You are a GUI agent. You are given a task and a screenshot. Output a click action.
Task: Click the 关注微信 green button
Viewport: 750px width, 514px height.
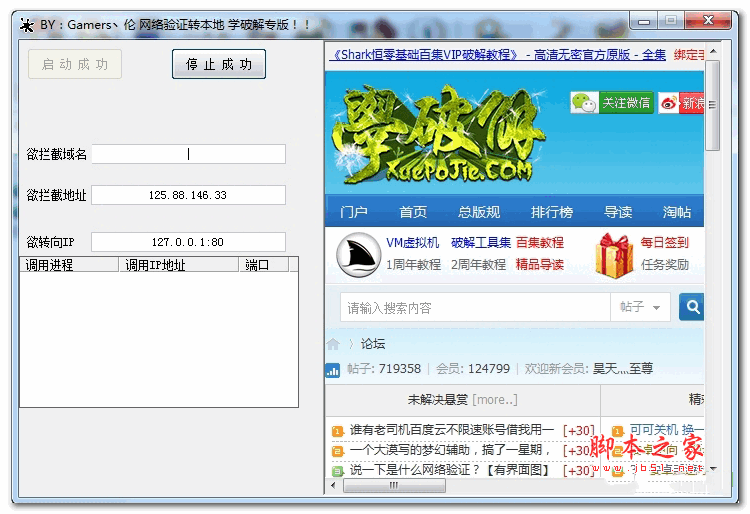pos(626,103)
